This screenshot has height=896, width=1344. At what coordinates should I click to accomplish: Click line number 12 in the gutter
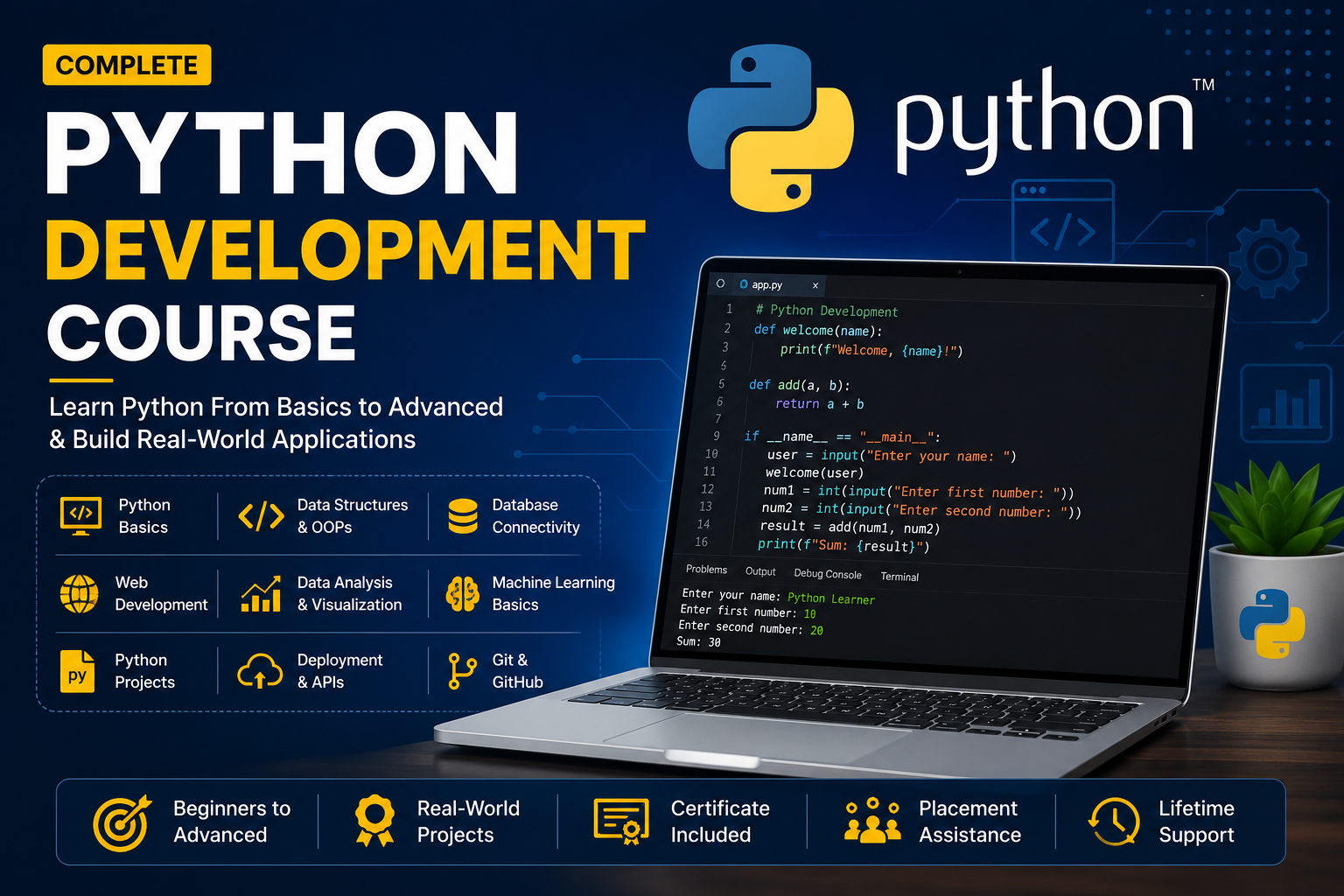(x=707, y=489)
